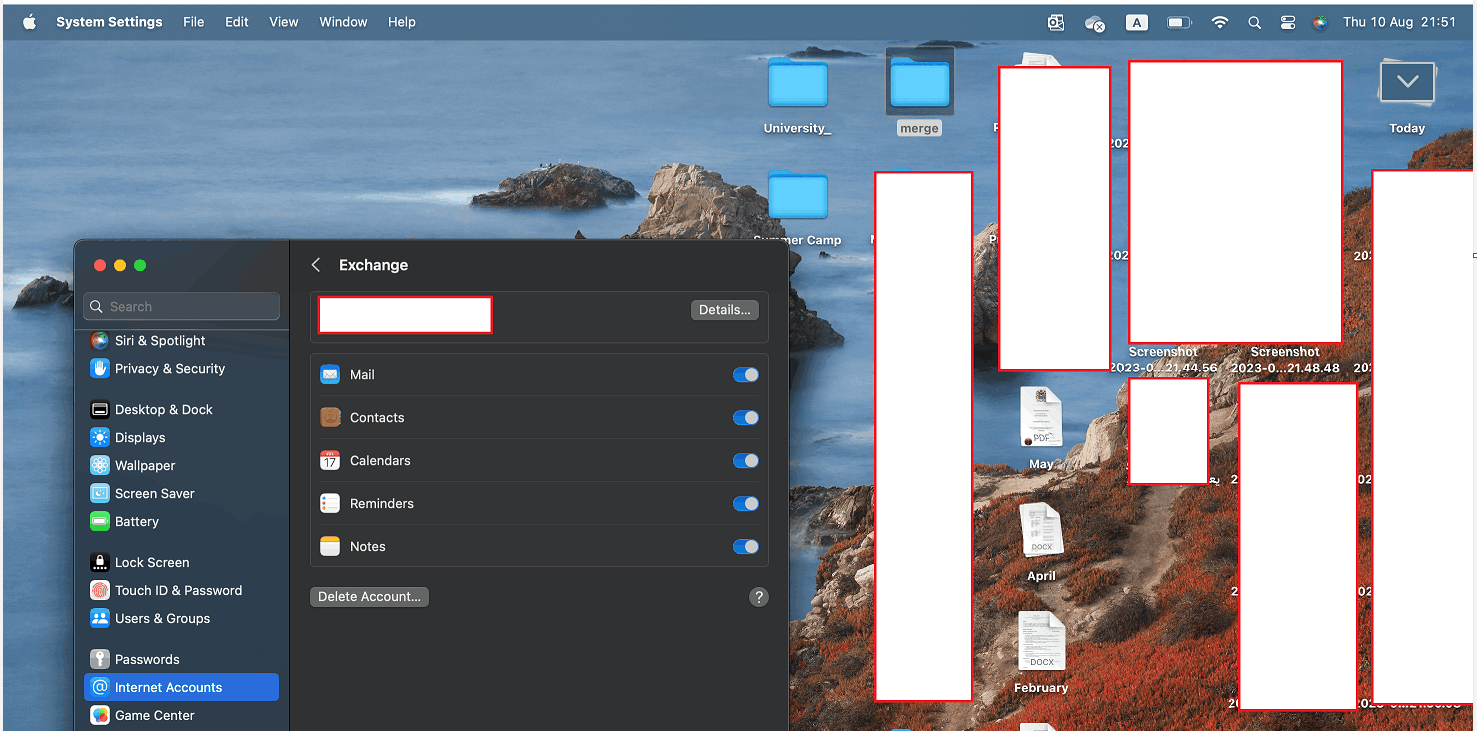Open the View menu

[284, 22]
